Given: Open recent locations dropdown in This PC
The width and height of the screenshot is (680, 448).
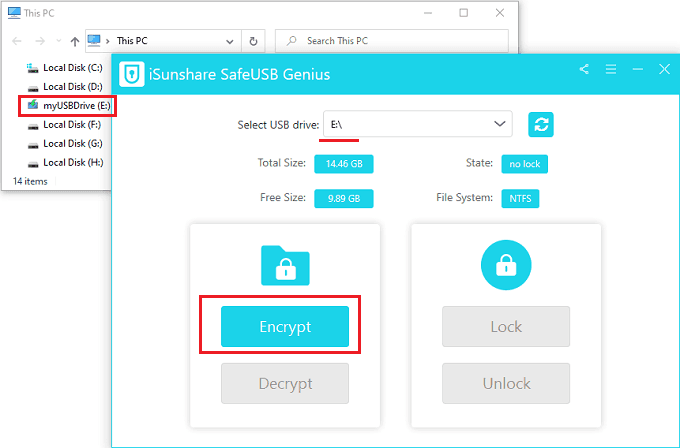Looking at the screenshot, I should [x=59, y=41].
